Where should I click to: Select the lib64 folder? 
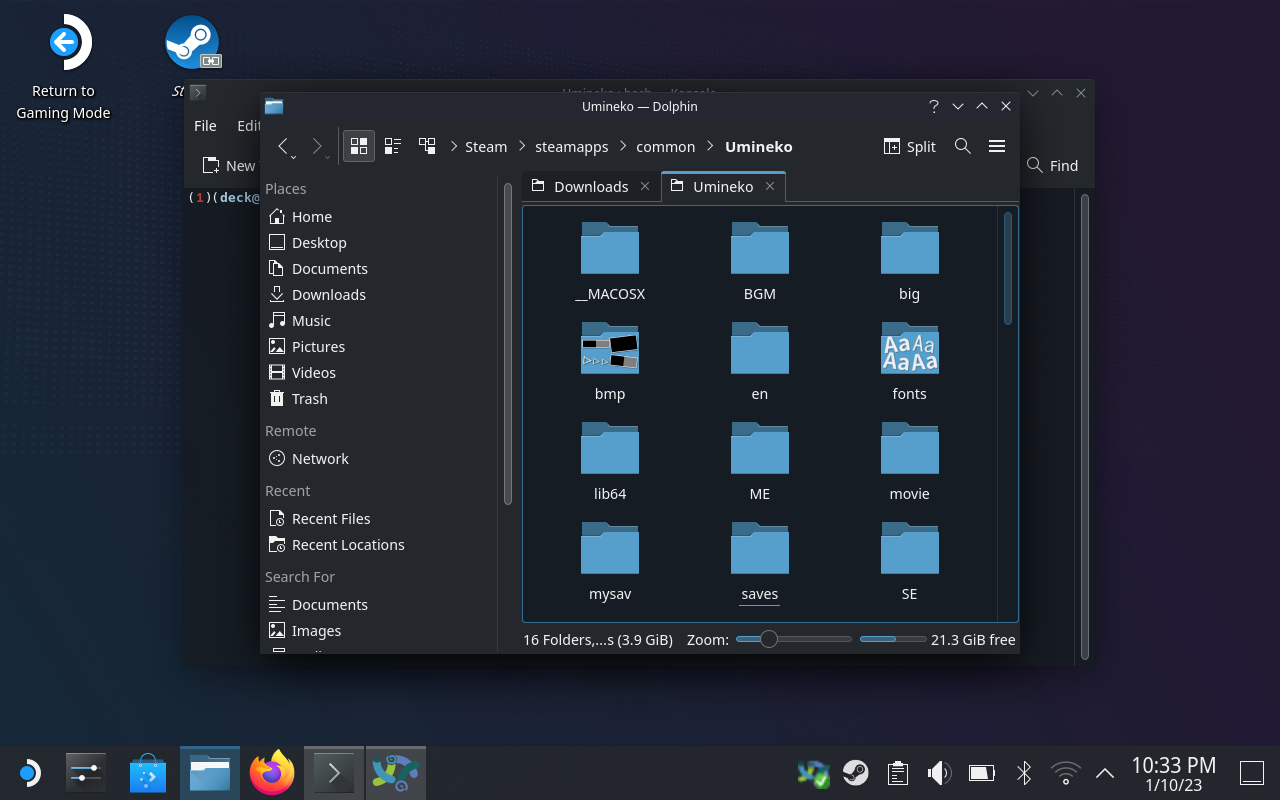[610, 462]
